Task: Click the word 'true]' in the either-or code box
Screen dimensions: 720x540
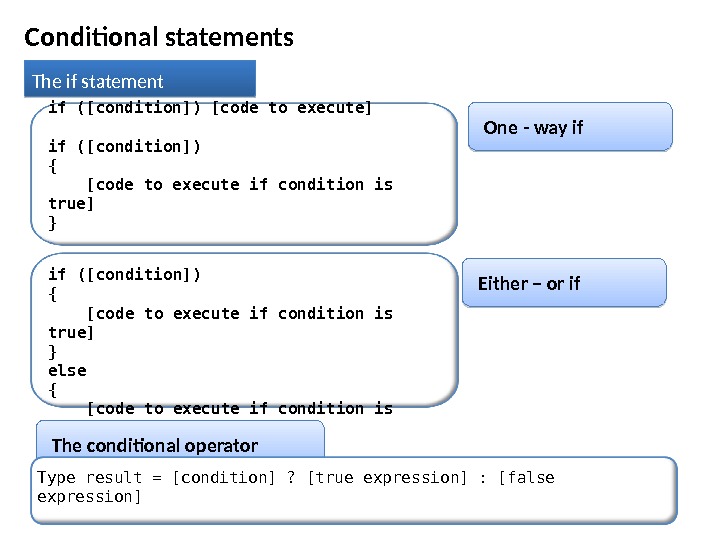Action: point(71,332)
